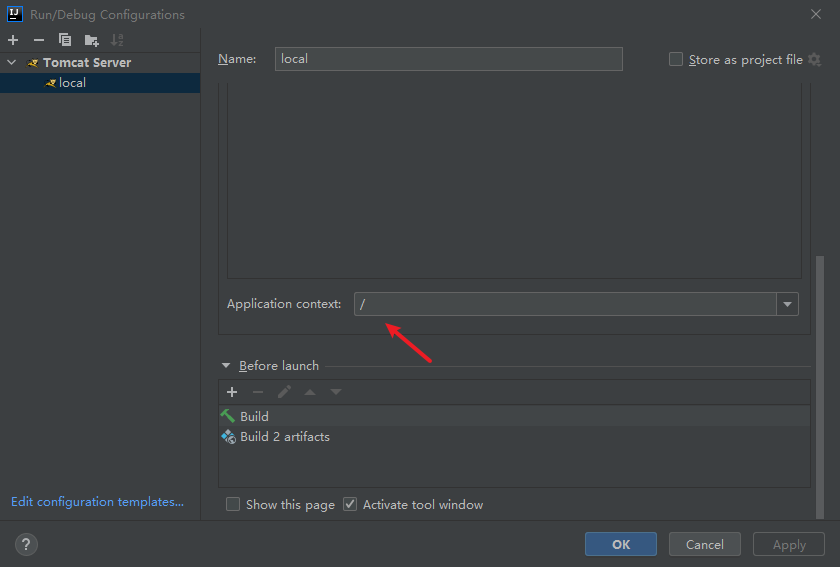
Task: Click the Application context label
Action: click(284, 304)
